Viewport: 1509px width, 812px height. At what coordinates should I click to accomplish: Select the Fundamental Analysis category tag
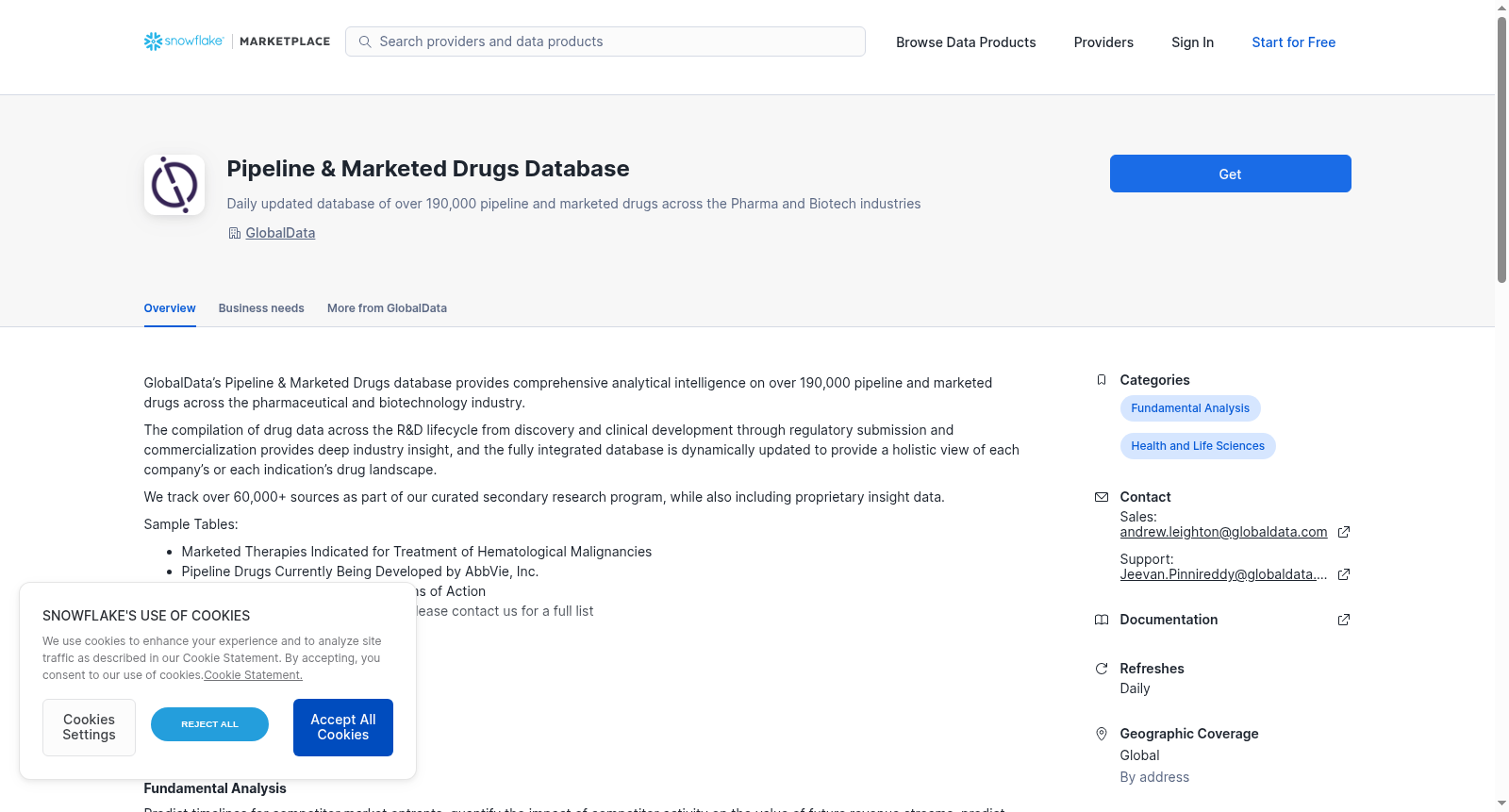1190,408
